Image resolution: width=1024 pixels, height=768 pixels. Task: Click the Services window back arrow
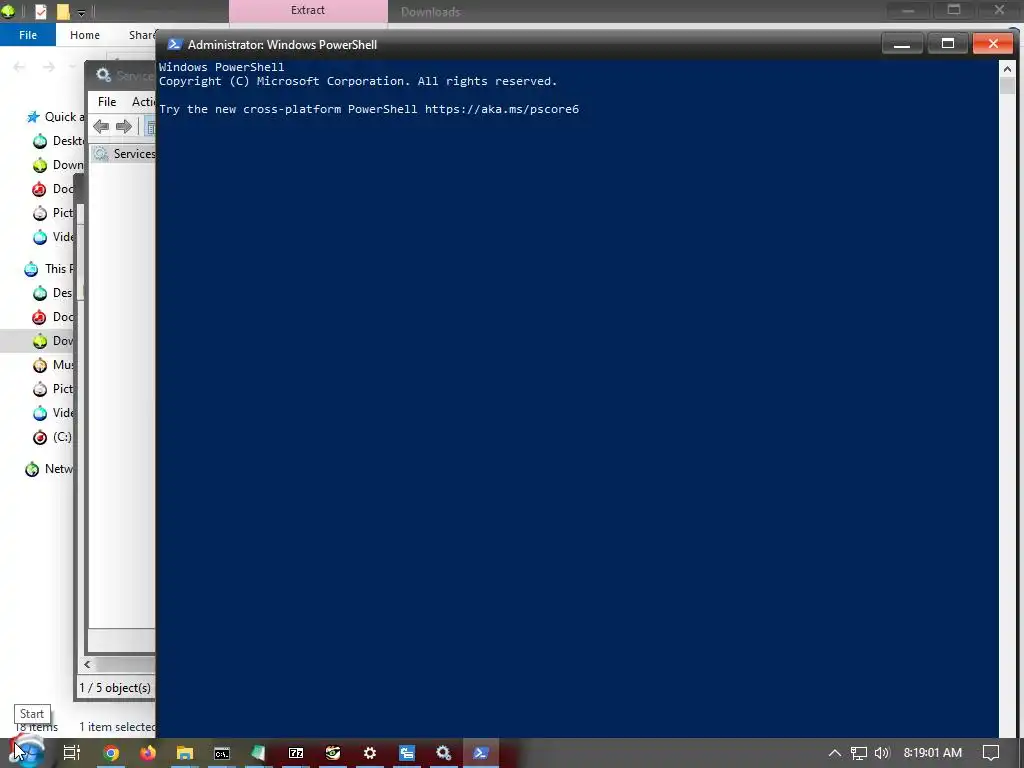pos(101,126)
